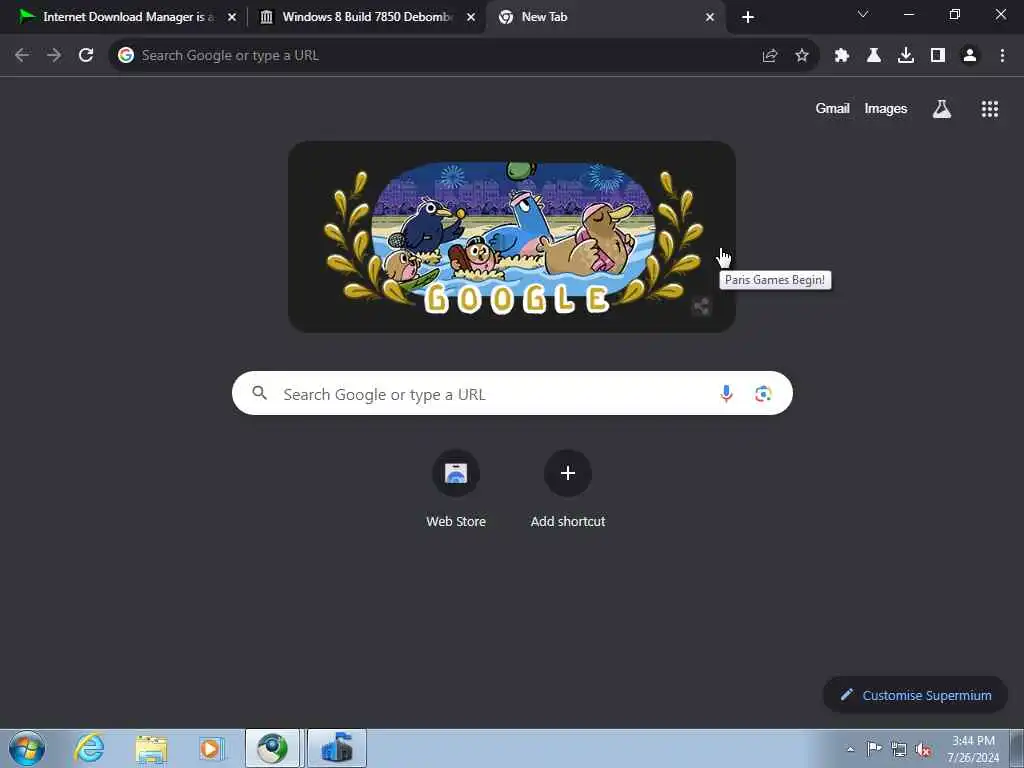Click Customise Supermium button

[x=915, y=695]
